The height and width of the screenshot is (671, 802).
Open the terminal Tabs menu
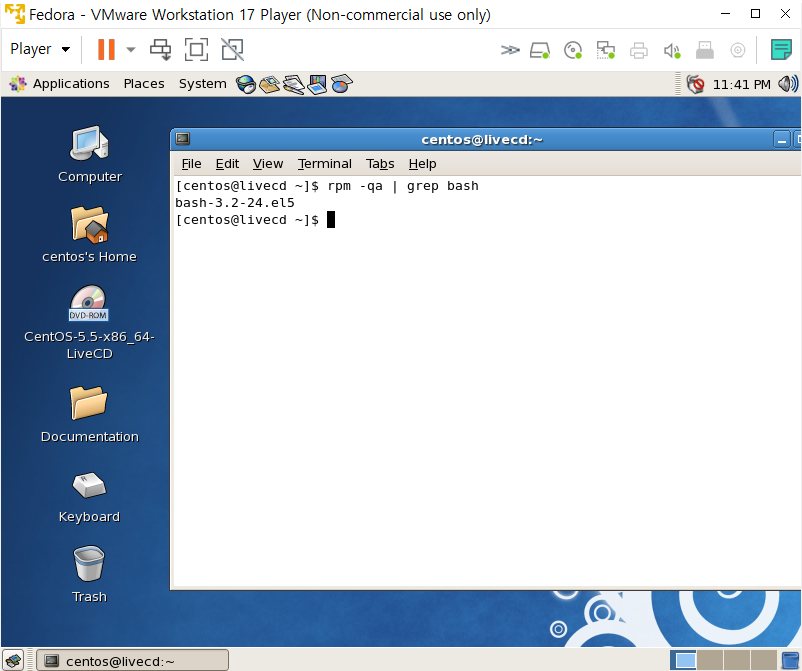point(380,164)
